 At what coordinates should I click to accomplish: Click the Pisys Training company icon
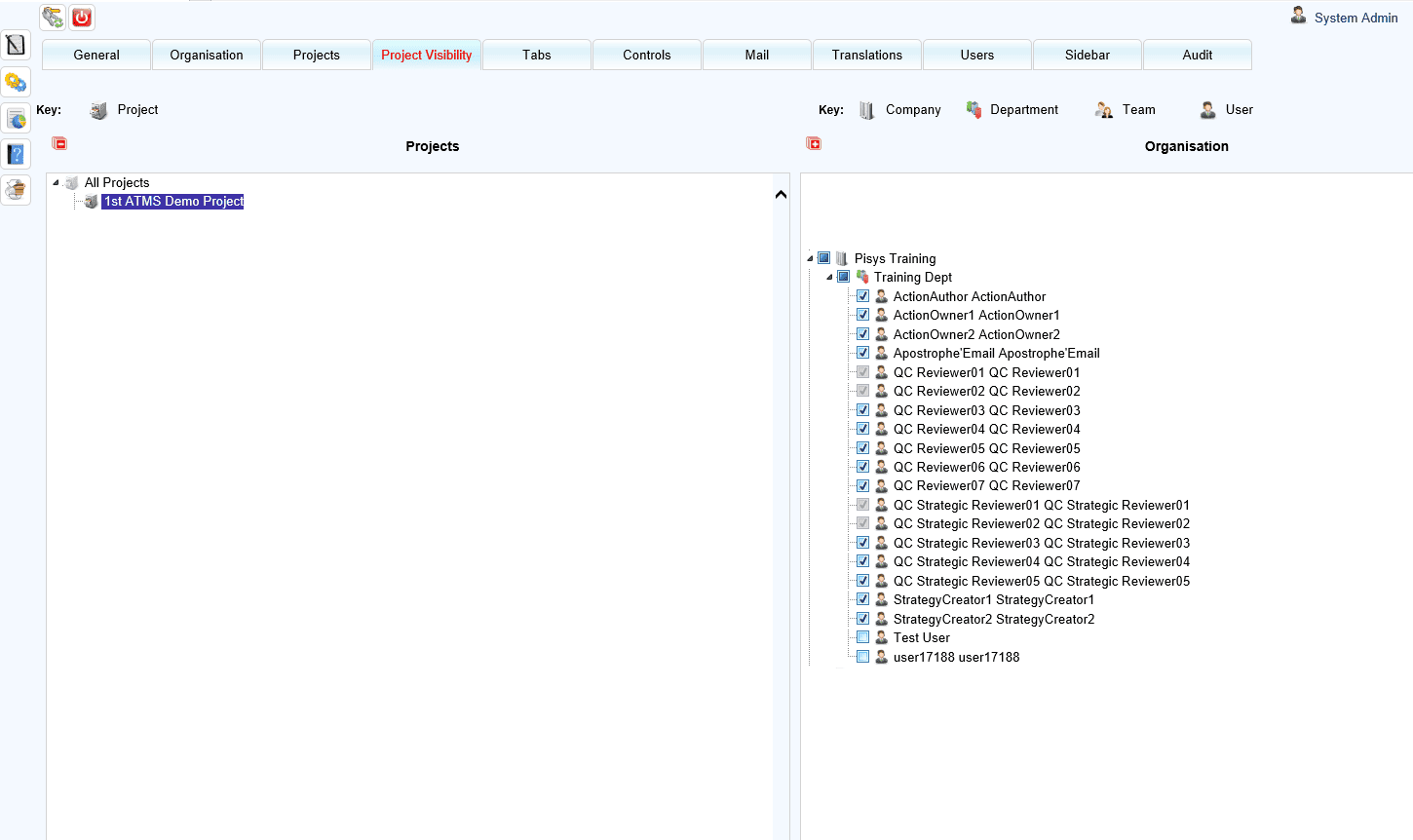pyautogui.click(x=841, y=258)
